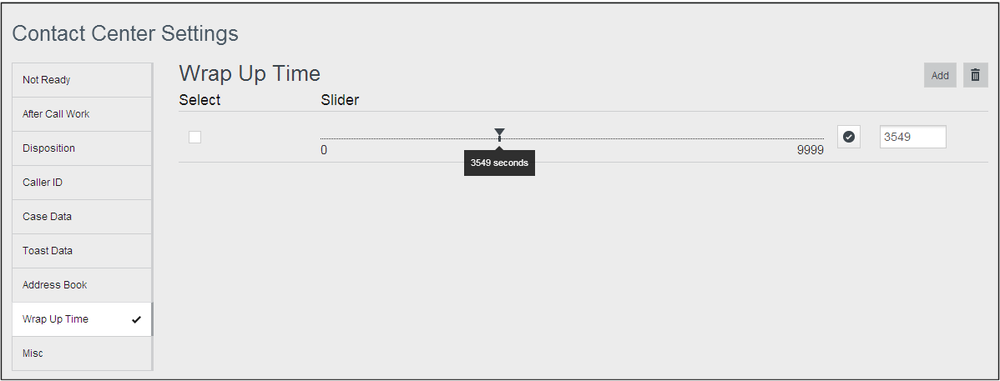The image size is (1000, 381).
Task: Show the Address Book settings
Action: click(x=82, y=285)
